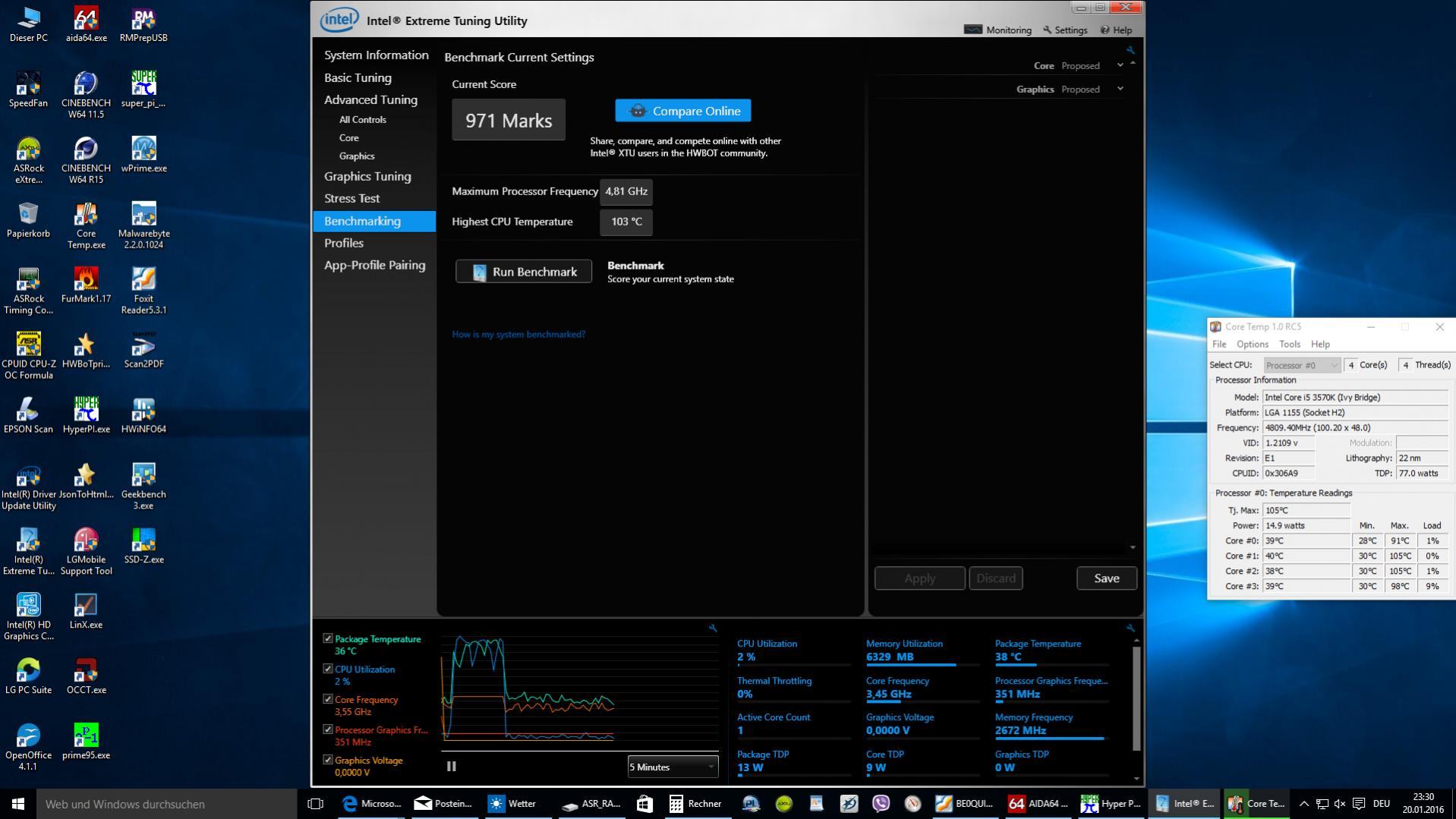Screen dimensions: 1456x819
Task: Select Core under Advanced Tuning
Action: [349, 137]
